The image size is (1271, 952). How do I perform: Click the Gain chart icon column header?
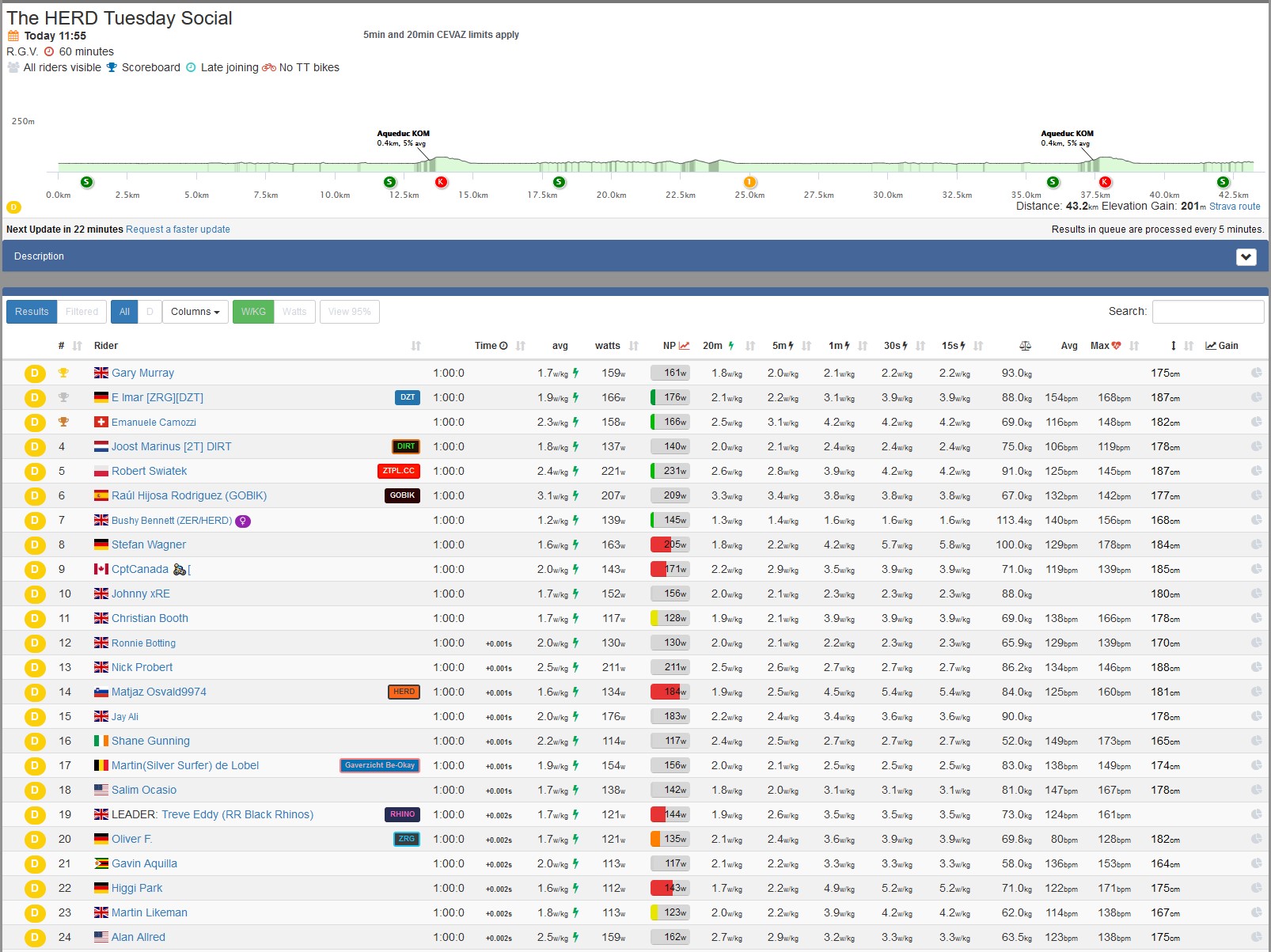pos(1211,346)
